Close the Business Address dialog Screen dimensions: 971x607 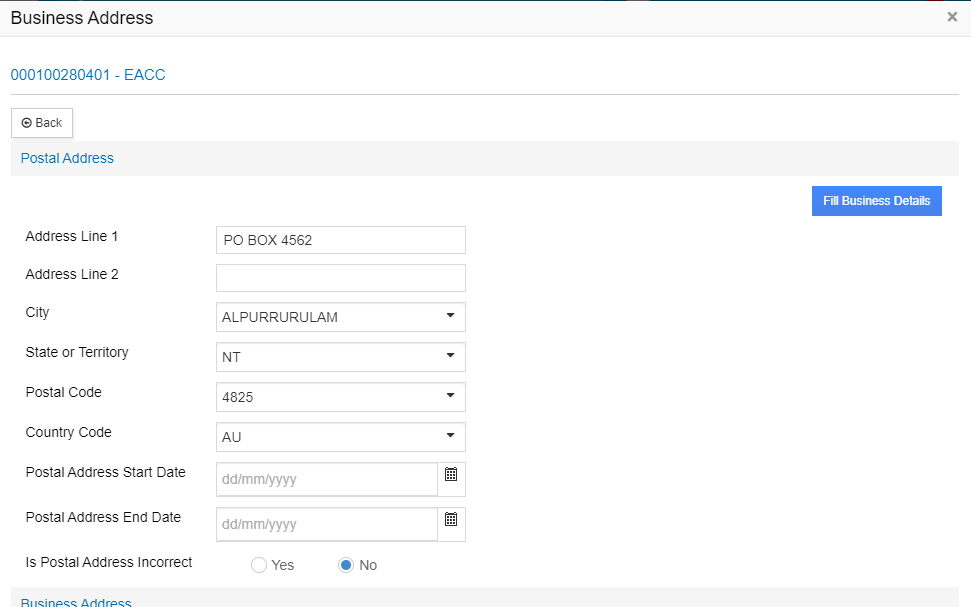(x=952, y=17)
